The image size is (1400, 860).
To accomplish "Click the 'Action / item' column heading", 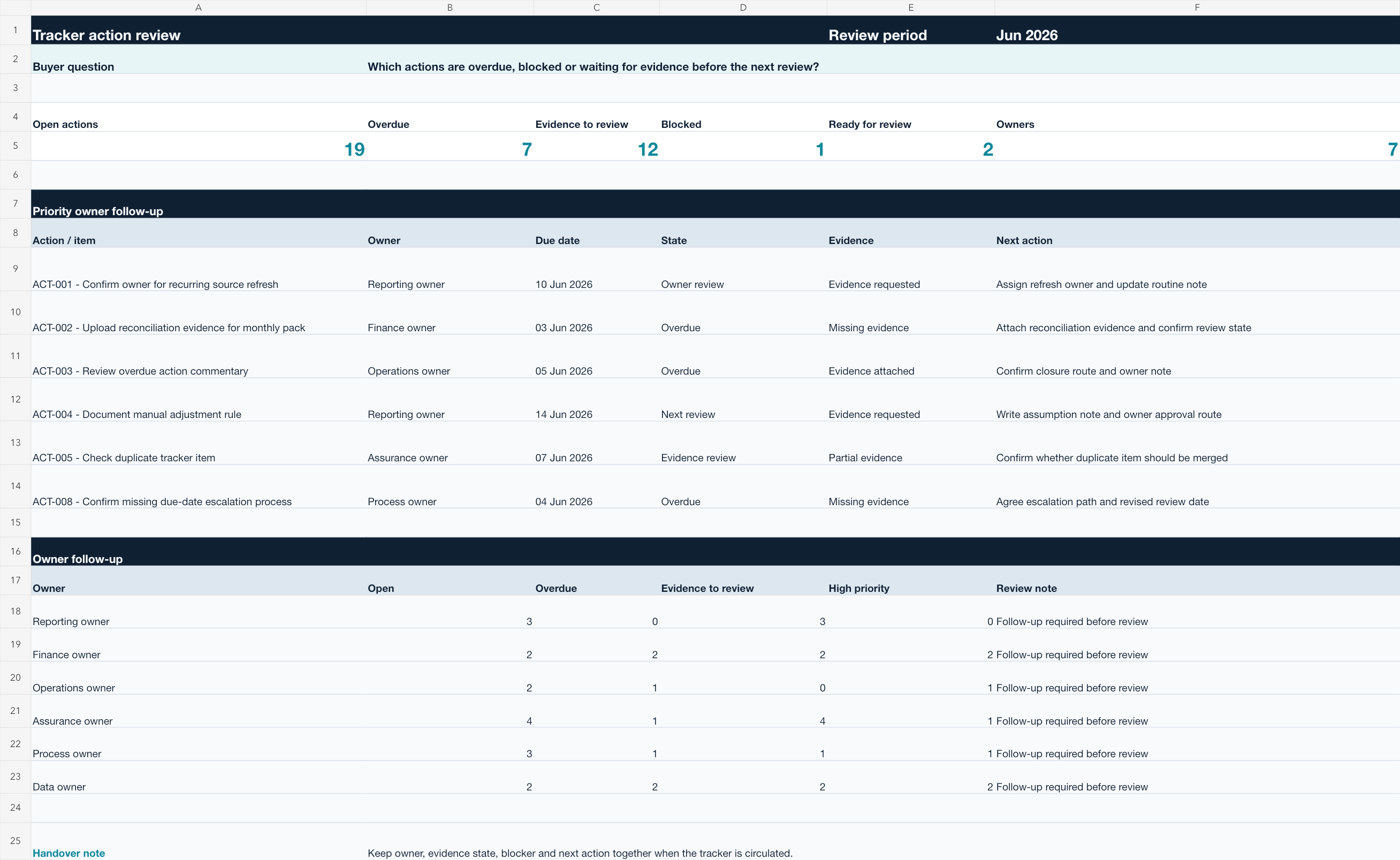I will [x=64, y=240].
